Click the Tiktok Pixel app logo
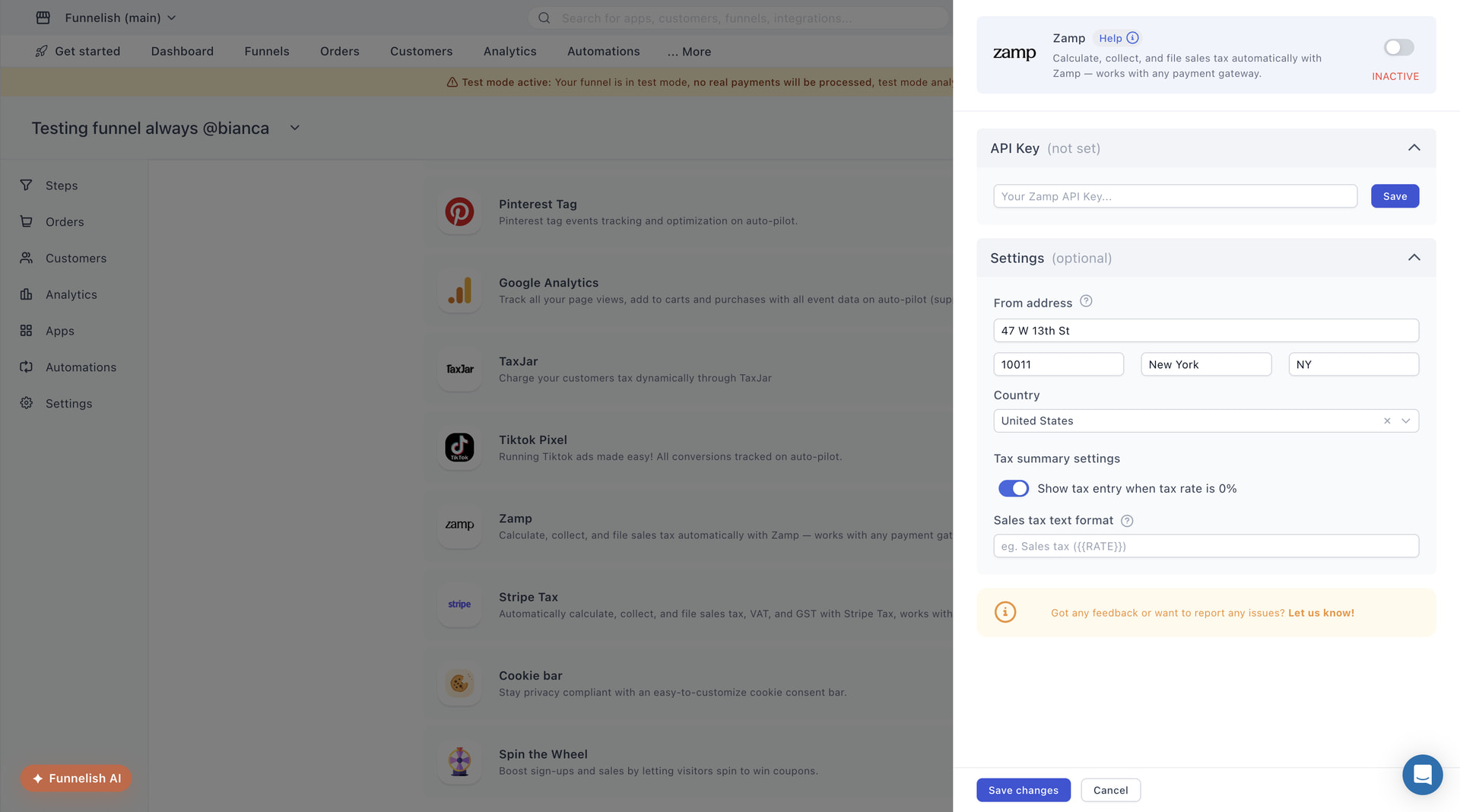 [x=459, y=448]
